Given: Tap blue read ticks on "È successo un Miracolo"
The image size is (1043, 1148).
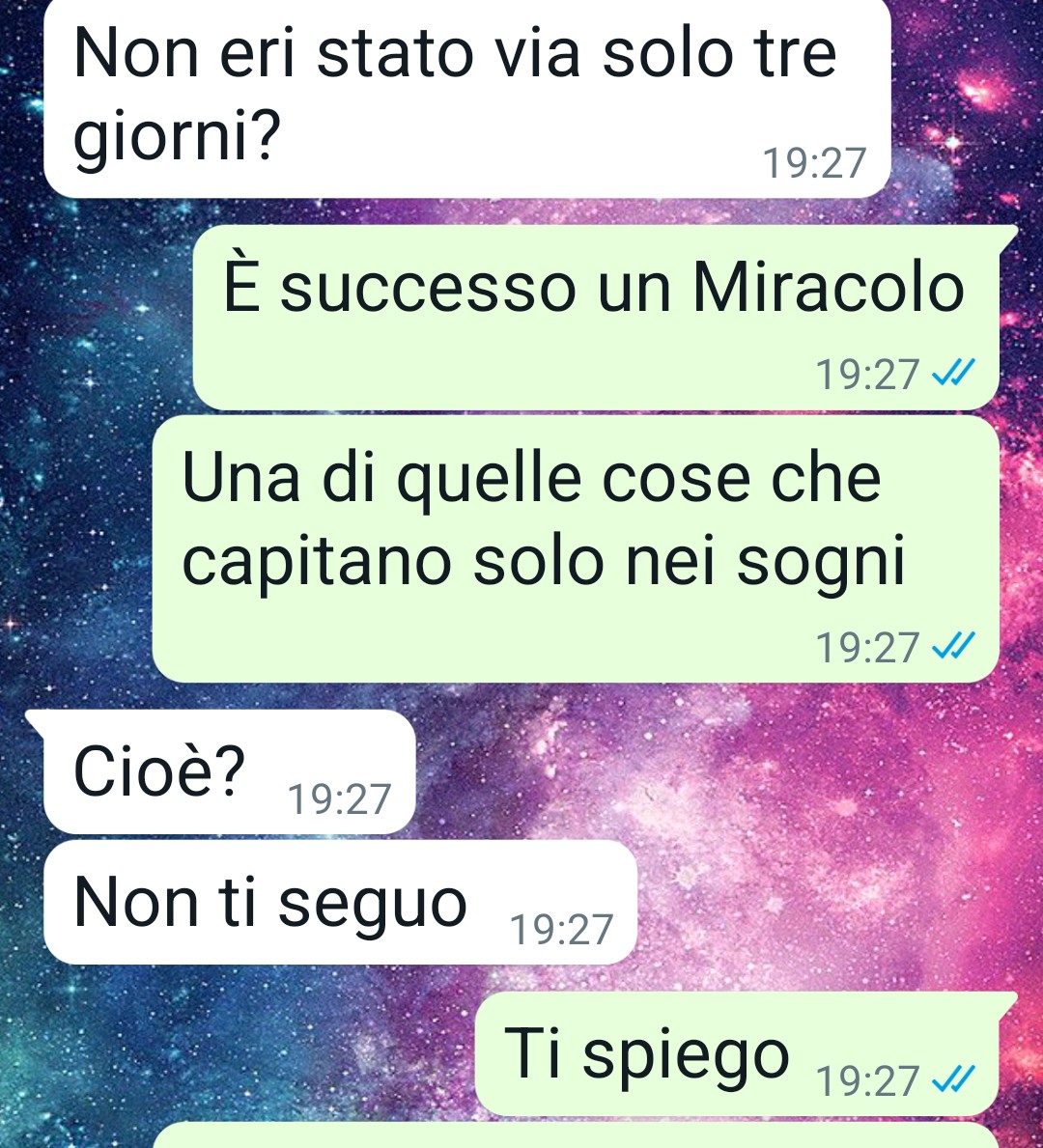Looking at the screenshot, I should coord(953,374).
